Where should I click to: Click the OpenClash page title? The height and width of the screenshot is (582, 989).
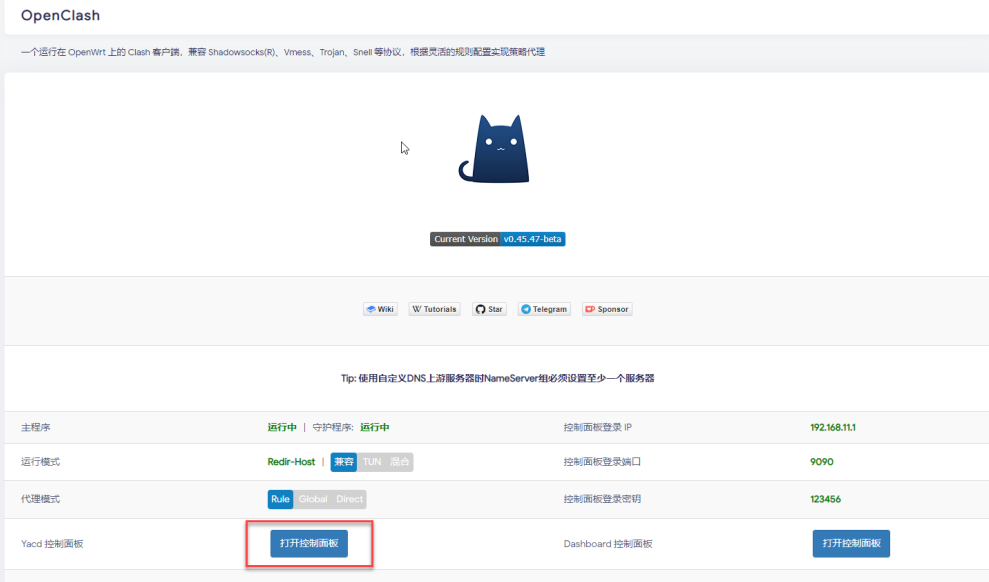click(60, 16)
